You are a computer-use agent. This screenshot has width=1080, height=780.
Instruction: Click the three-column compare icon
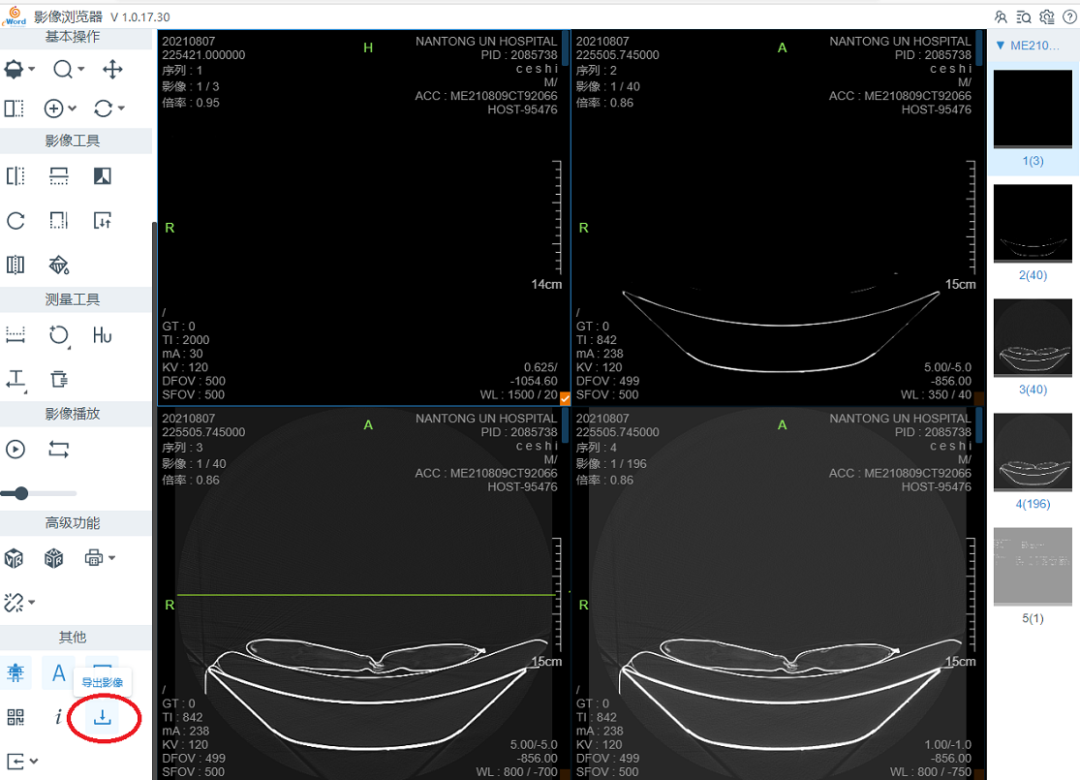(x=15, y=265)
